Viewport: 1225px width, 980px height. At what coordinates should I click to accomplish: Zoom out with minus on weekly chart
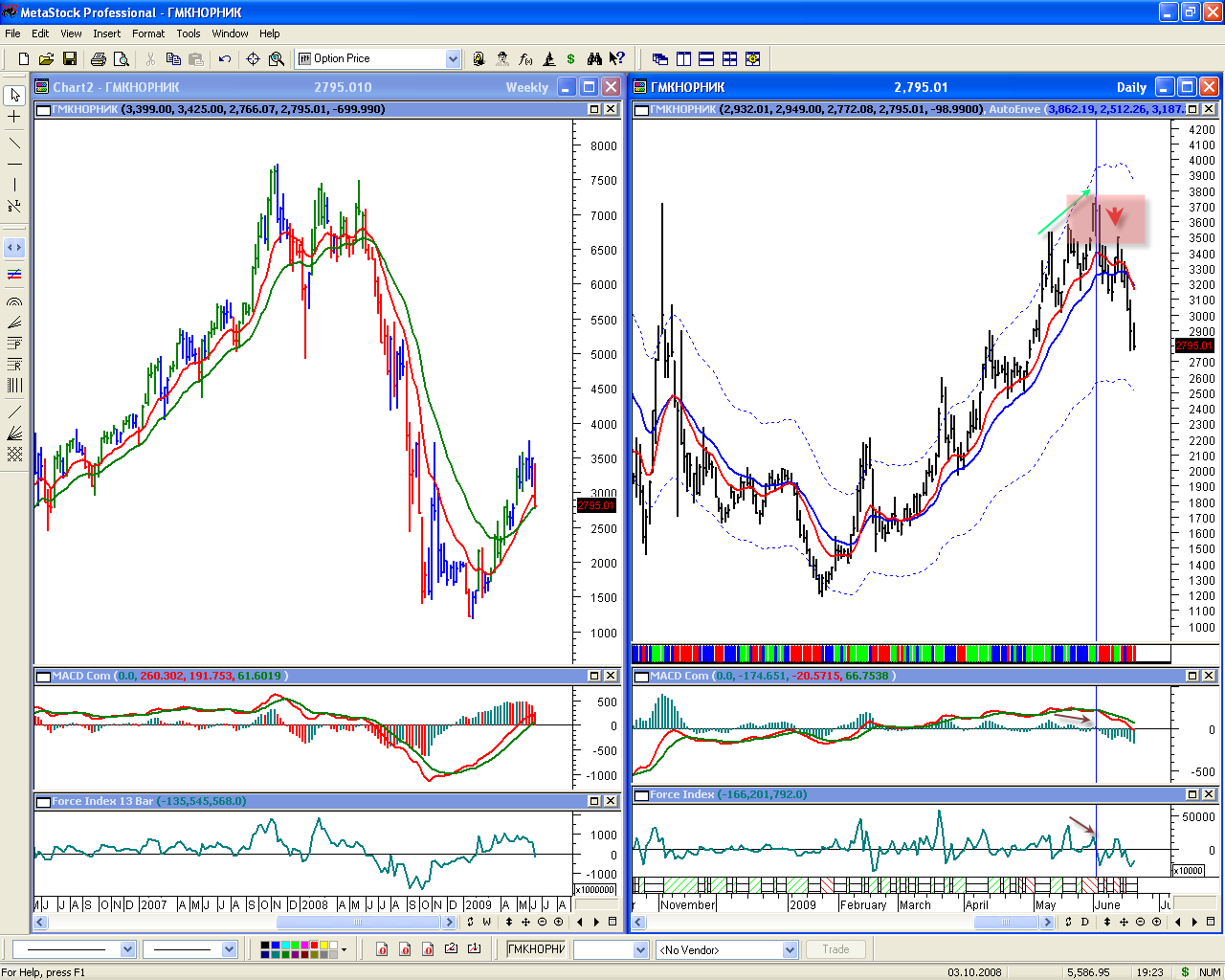[542, 923]
